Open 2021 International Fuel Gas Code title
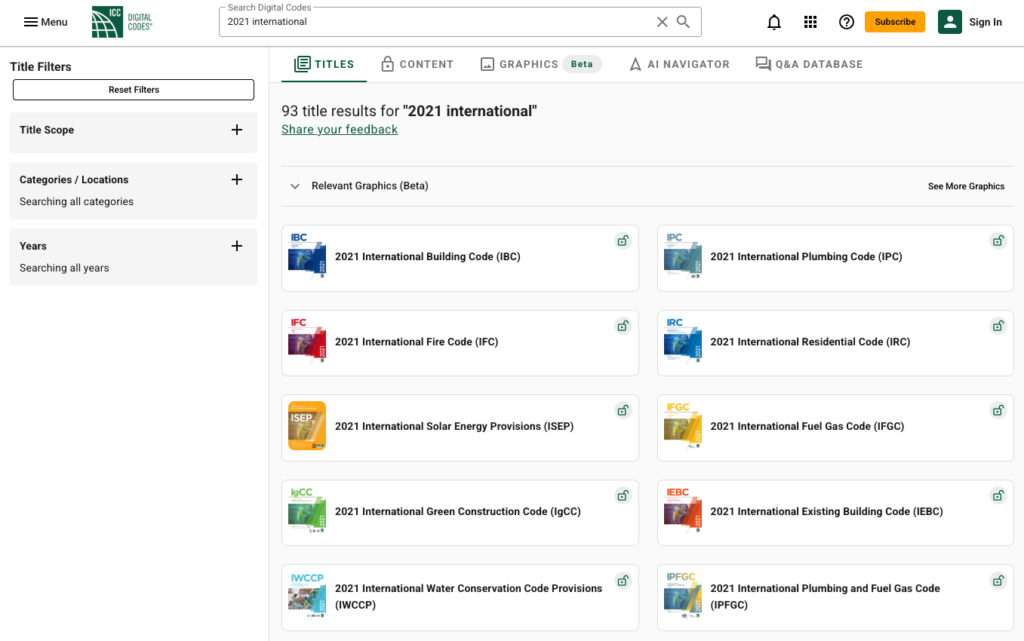This screenshot has width=1024, height=641. coord(807,426)
